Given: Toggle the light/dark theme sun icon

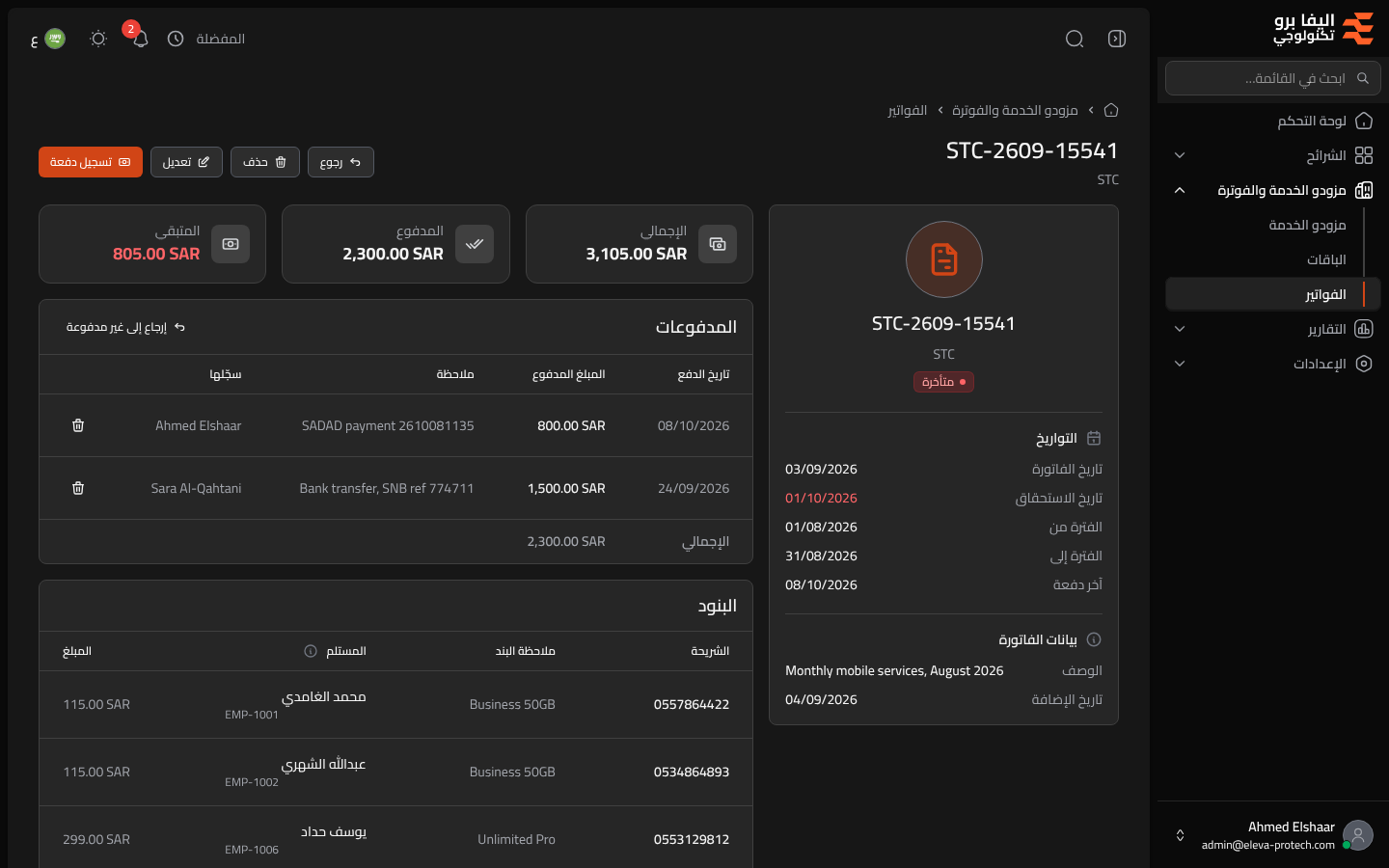Looking at the screenshot, I should (x=98, y=39).
